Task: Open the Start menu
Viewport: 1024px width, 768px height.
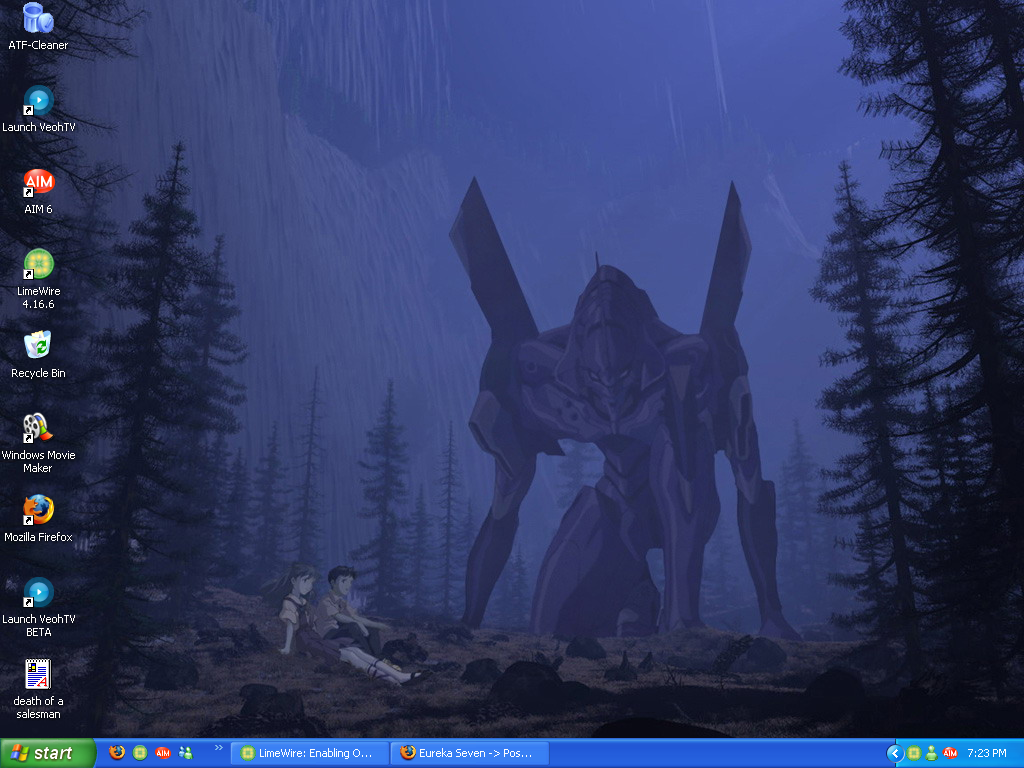Action: tap(47, 753)
